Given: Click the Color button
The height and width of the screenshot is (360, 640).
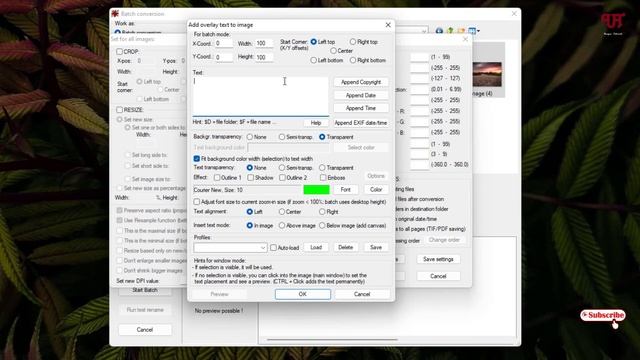Looking at the screenshot, I should tap(376, 190).
